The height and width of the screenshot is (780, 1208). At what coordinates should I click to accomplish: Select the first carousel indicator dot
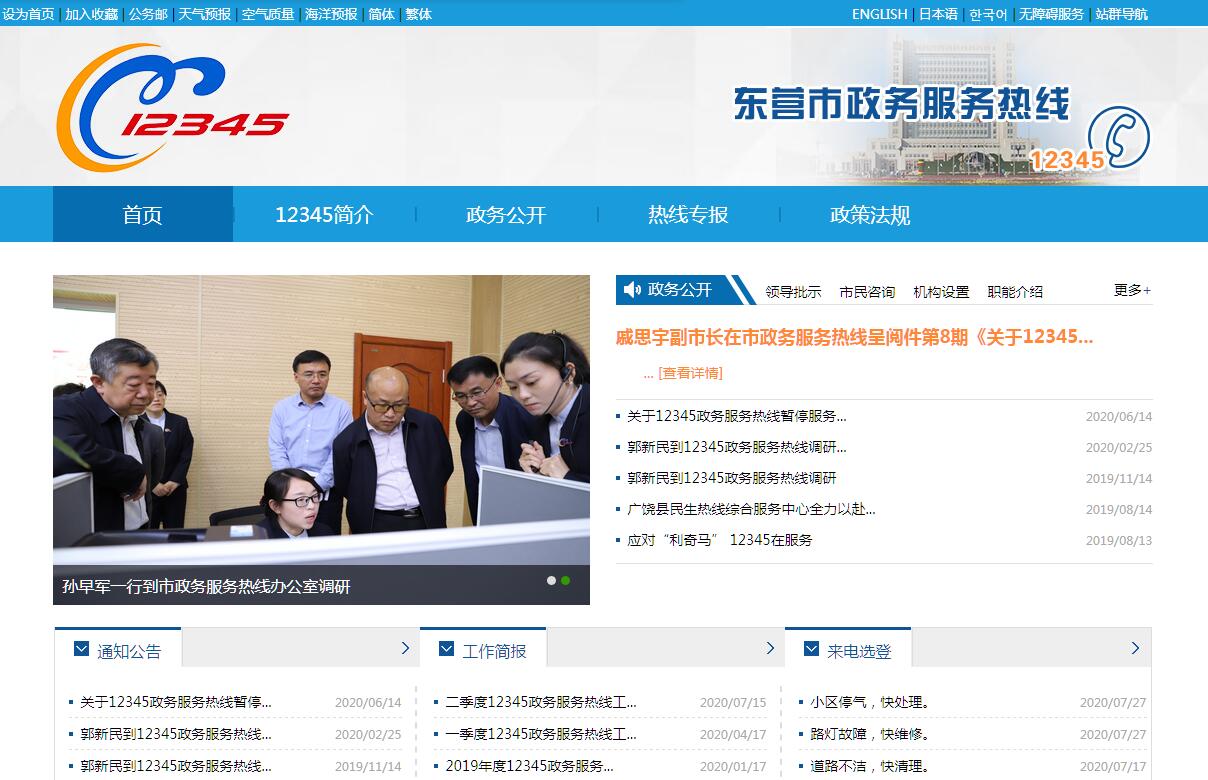pyautogui.click(x=551, y=580)
